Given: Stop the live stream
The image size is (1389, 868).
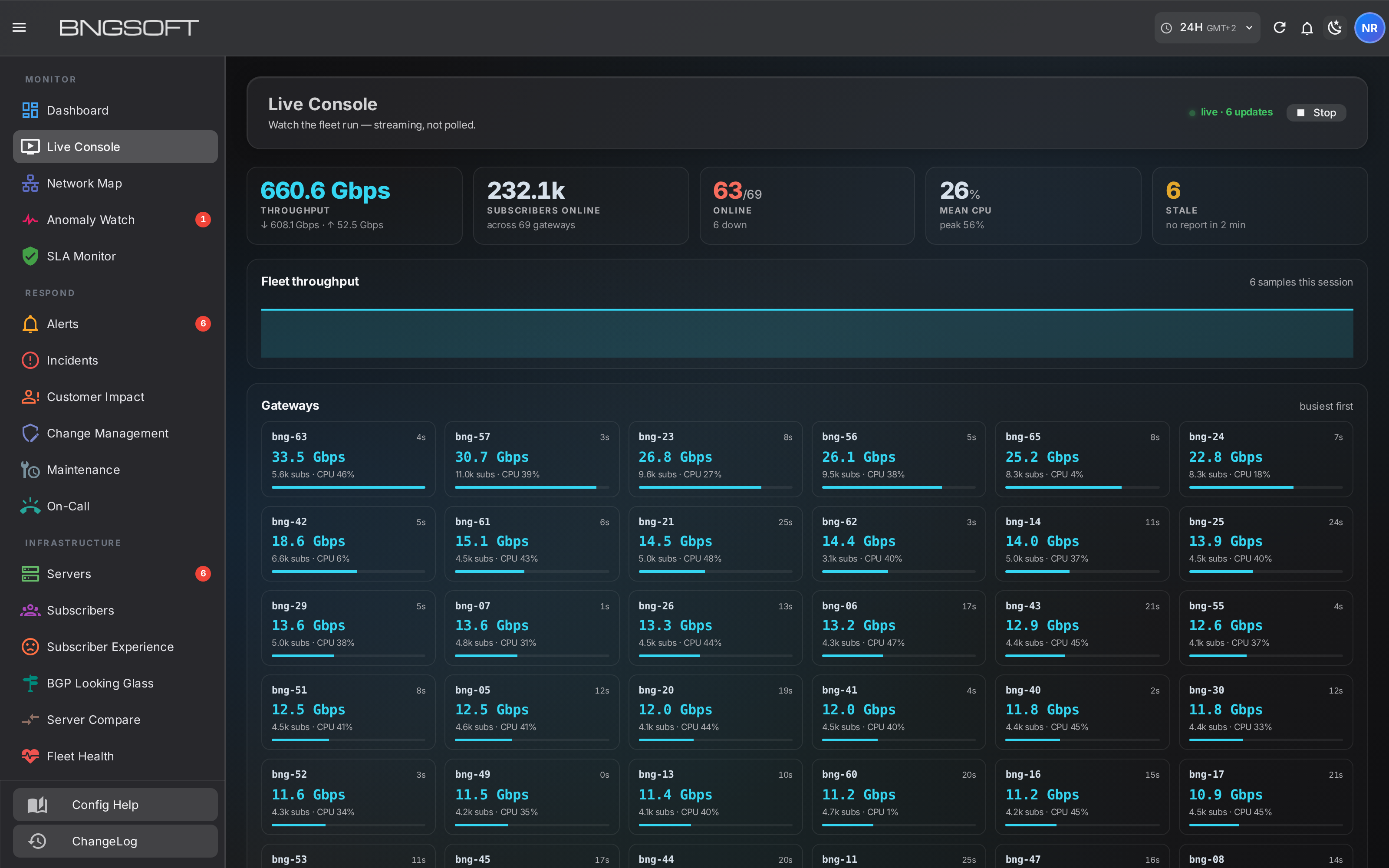Looking at the screenshot, I should pos(1316,112).
